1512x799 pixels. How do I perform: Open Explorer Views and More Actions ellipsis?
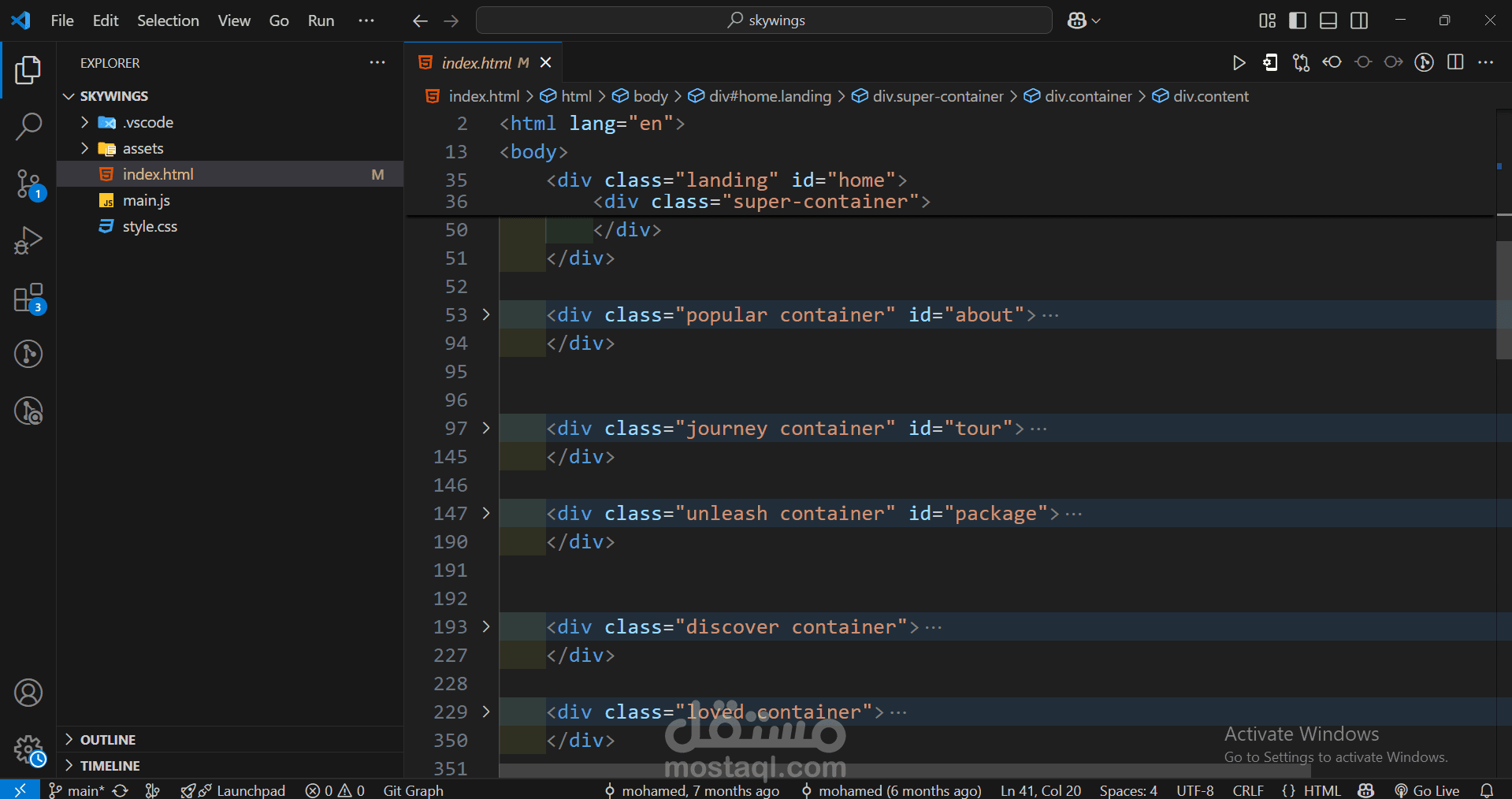pyautogui.click(x=377, y=62)
